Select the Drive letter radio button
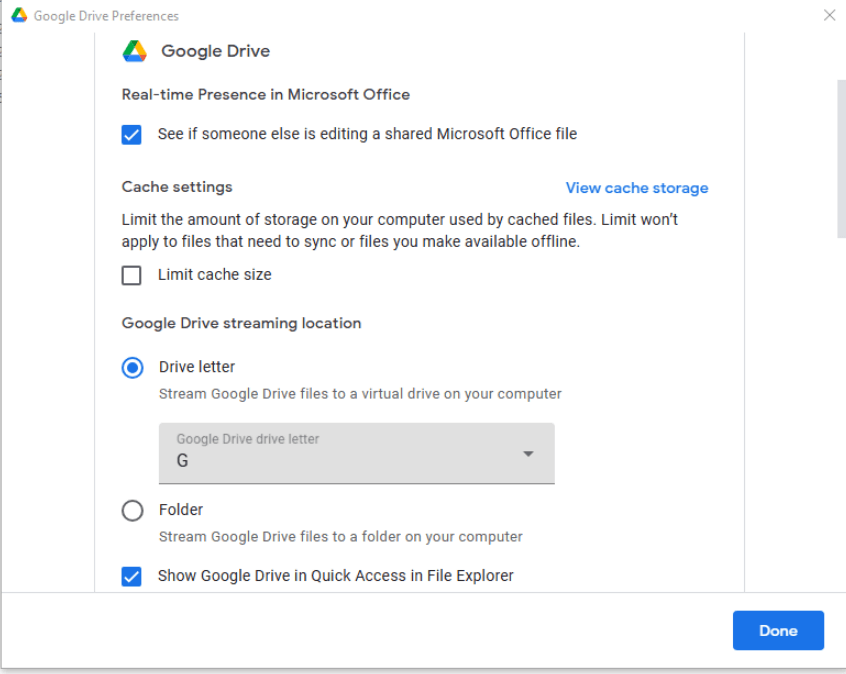 (x=132, y=368)
